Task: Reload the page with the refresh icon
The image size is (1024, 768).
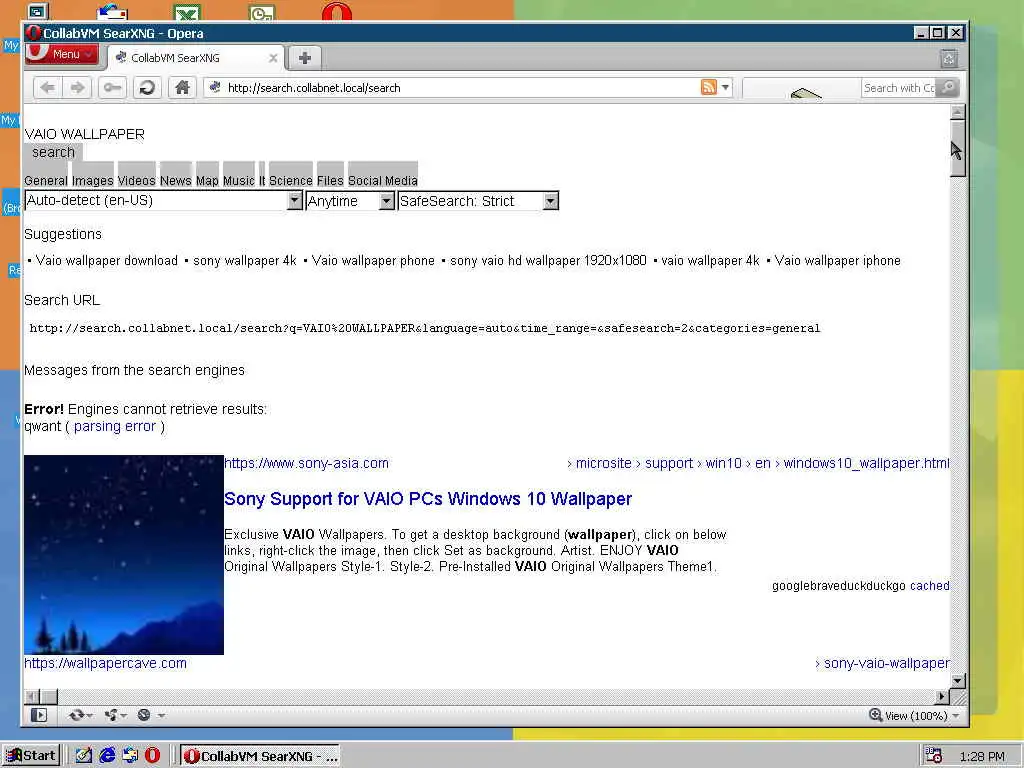Action: tap(147, 88)
